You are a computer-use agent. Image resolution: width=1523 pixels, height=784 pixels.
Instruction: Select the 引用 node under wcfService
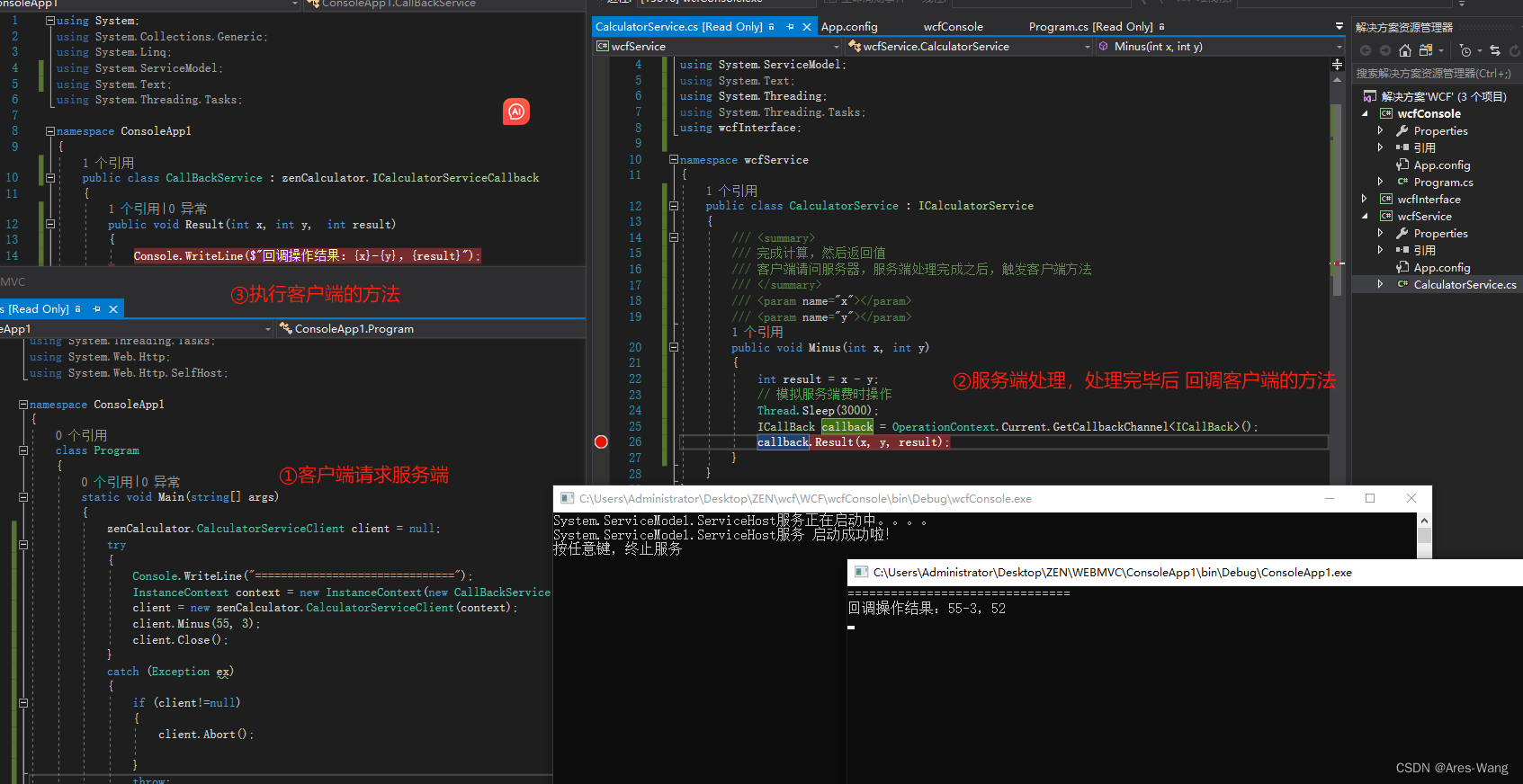1425,250
